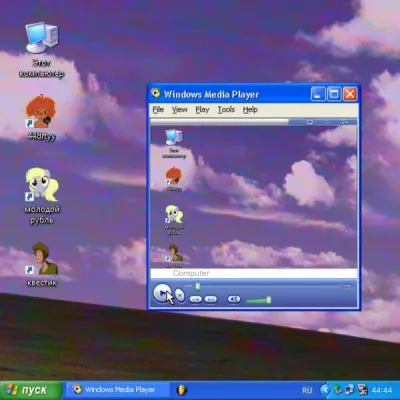Open the File menu

158,110
